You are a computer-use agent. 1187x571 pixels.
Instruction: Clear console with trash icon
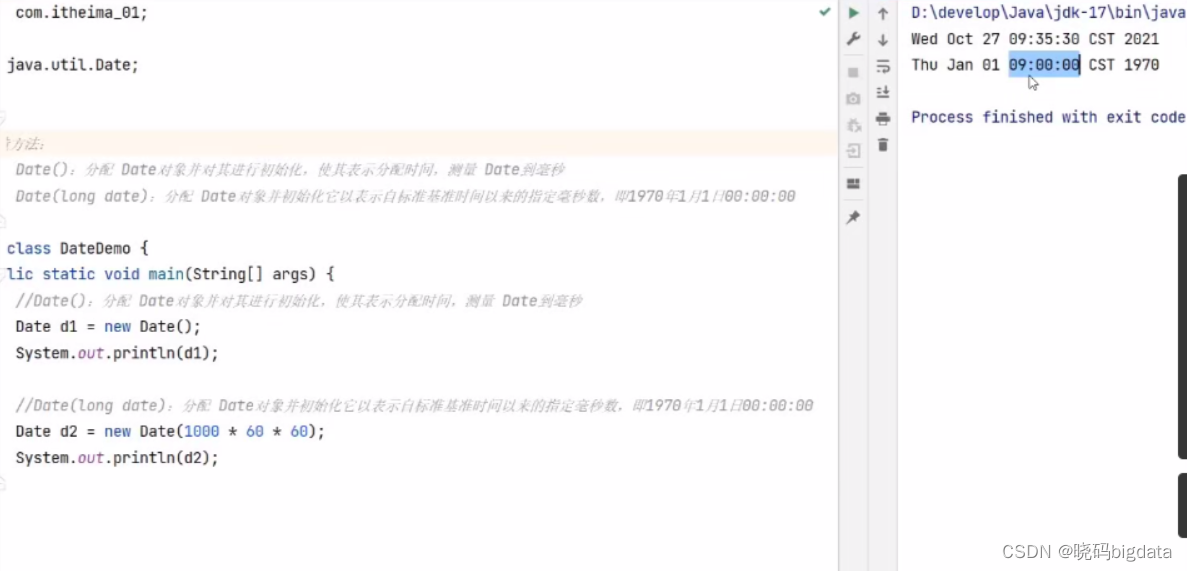[883, 145]
